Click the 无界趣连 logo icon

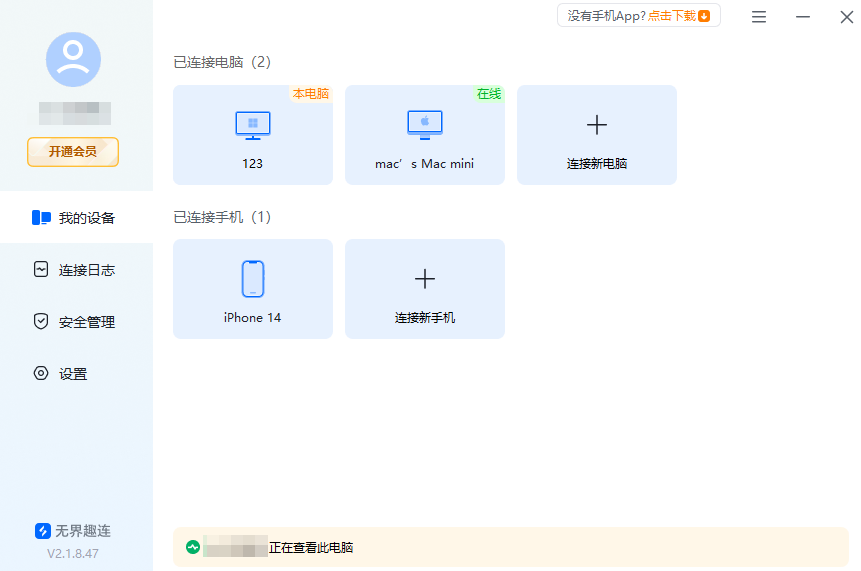[43, 531]
